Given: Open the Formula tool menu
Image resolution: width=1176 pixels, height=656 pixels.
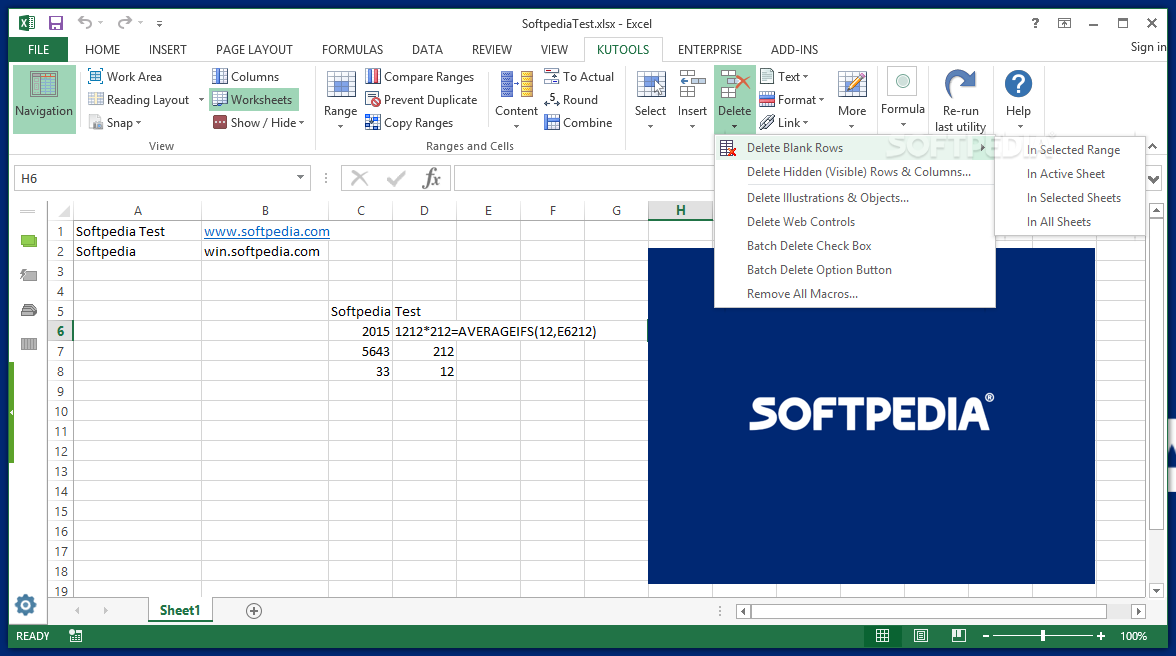Looking at the screenshot, I should (x=903, y=98).
